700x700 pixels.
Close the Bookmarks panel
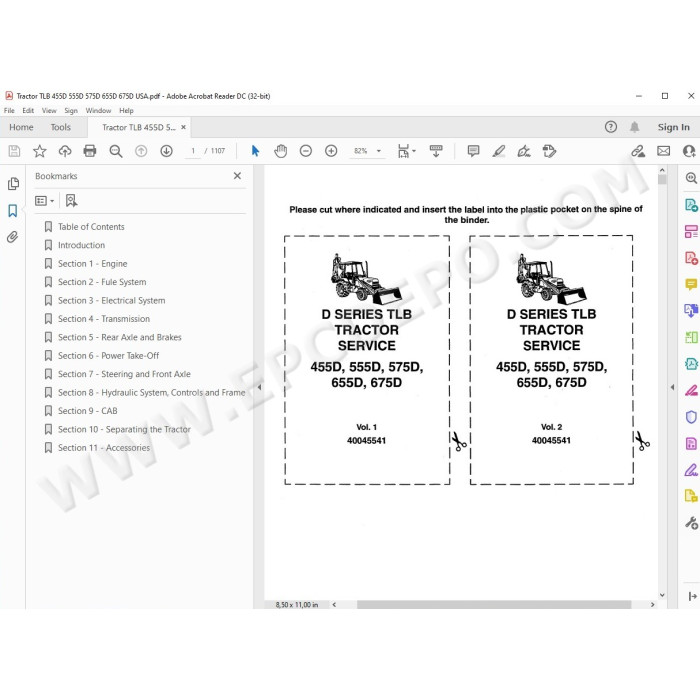coord(238,176)
